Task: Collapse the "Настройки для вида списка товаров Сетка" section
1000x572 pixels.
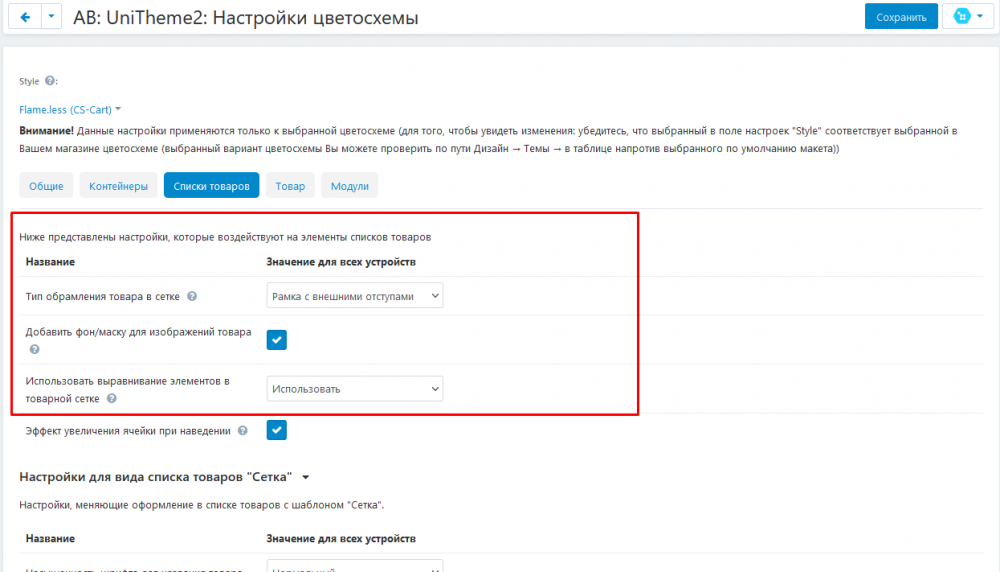Action: (x=305, y=478)
